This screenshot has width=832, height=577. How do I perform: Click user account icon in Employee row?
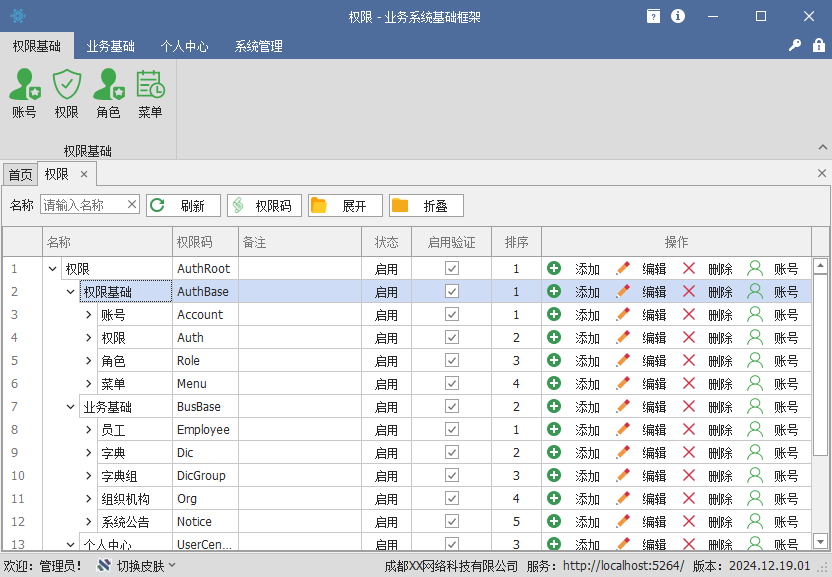(755, 429)
